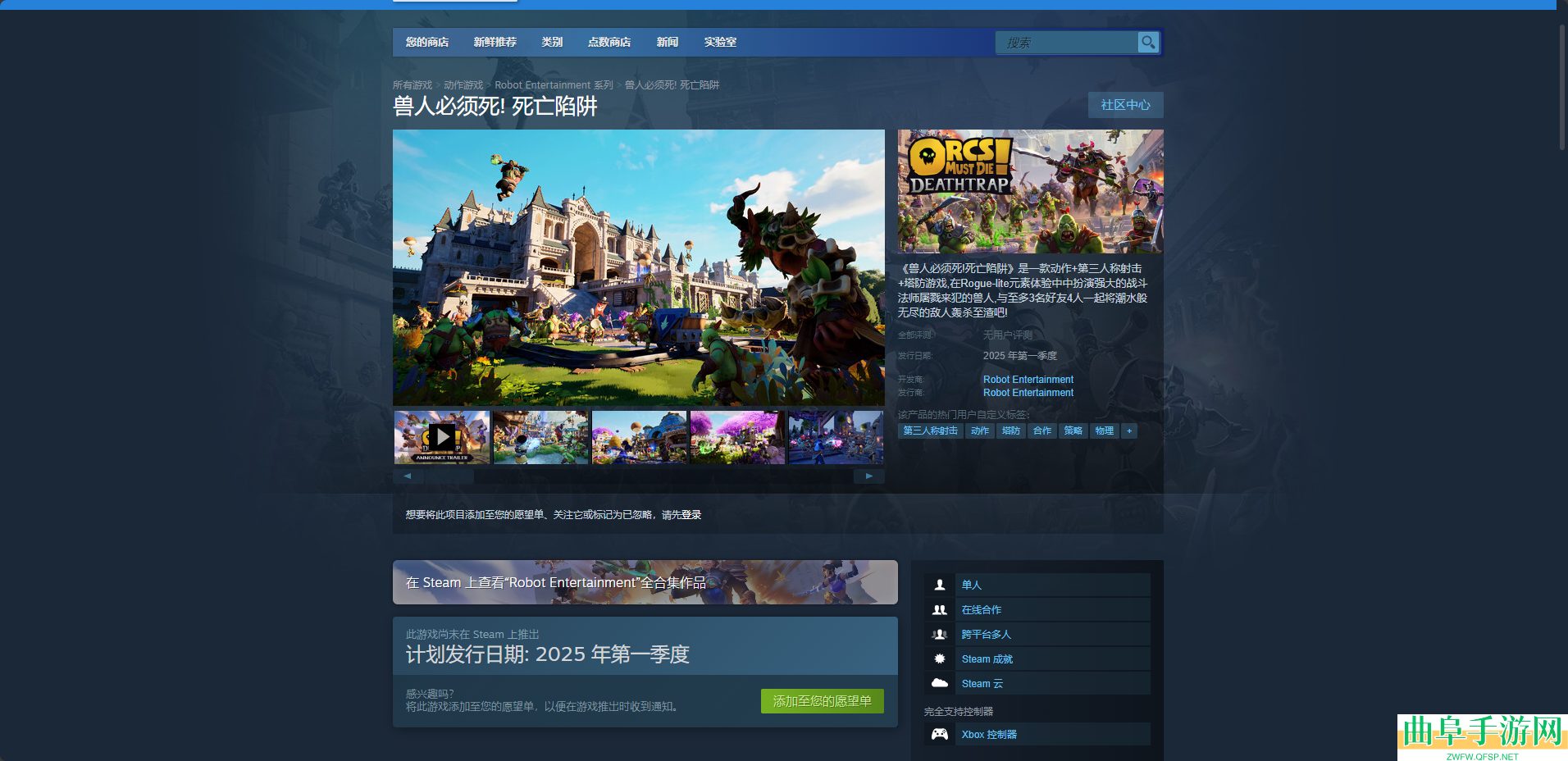Click the Steam achievements star icon
The image size is (1568, 761).
coord(940,658)
